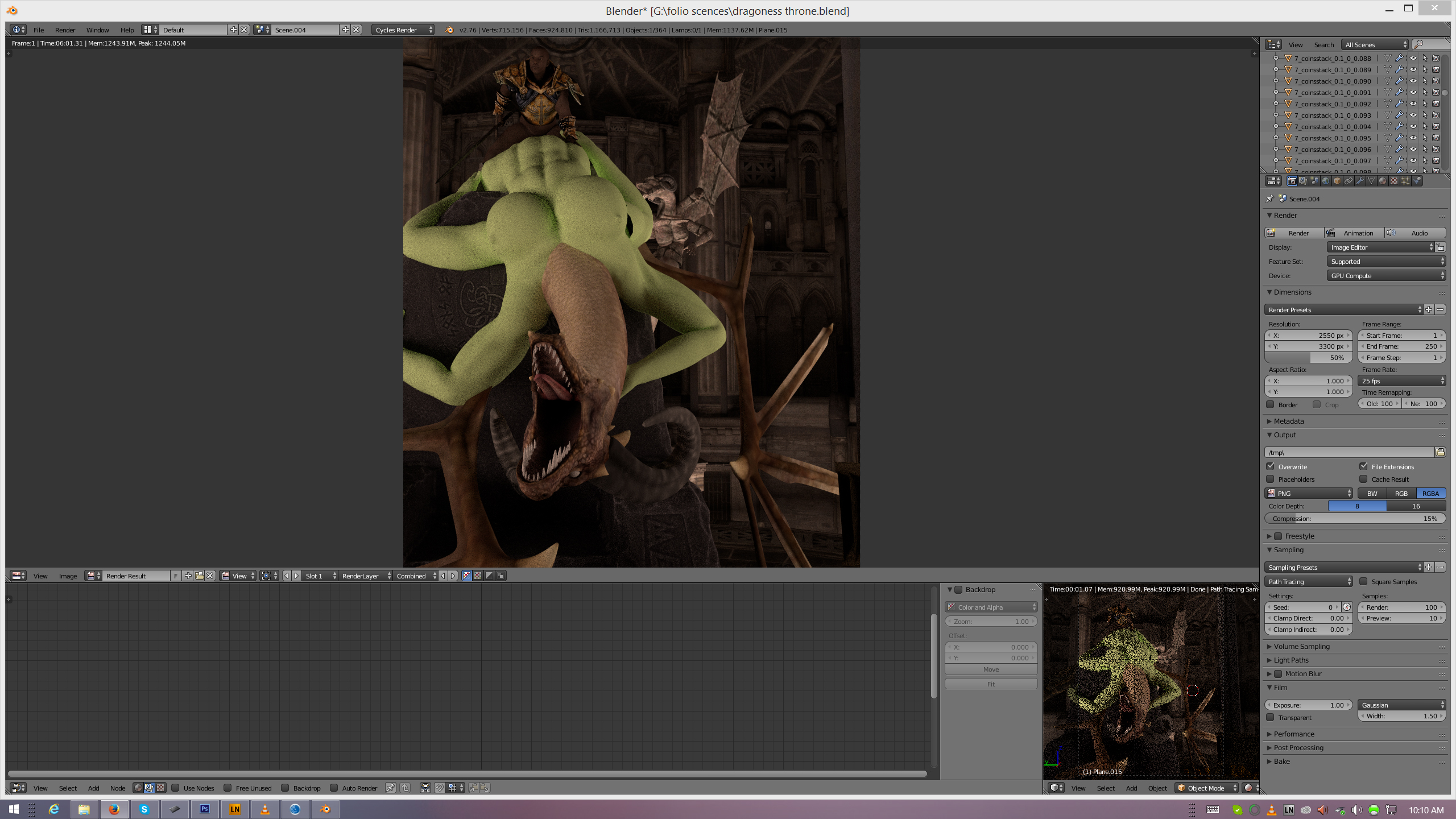Image resolution: width=1456 pixels, height=819 pixels.
Task: Click the pin icon beside Scene.004
Action: tap(1270, 198)
